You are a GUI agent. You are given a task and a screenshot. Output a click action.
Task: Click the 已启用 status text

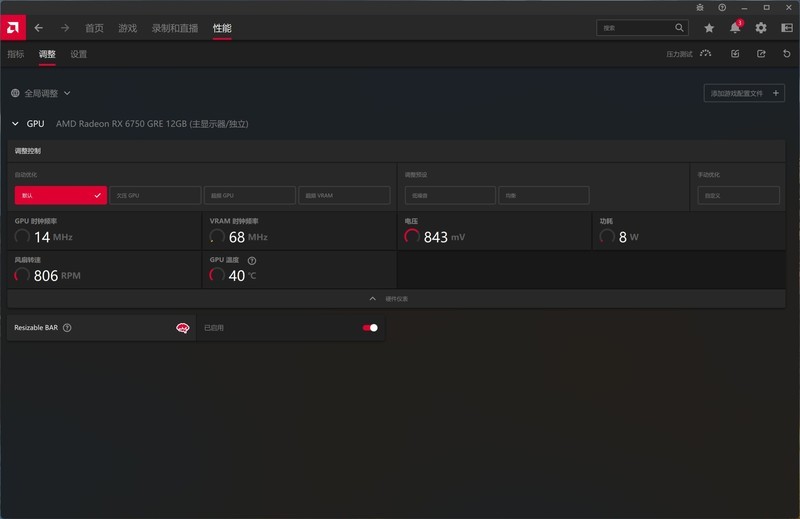(x=214, y=328)
